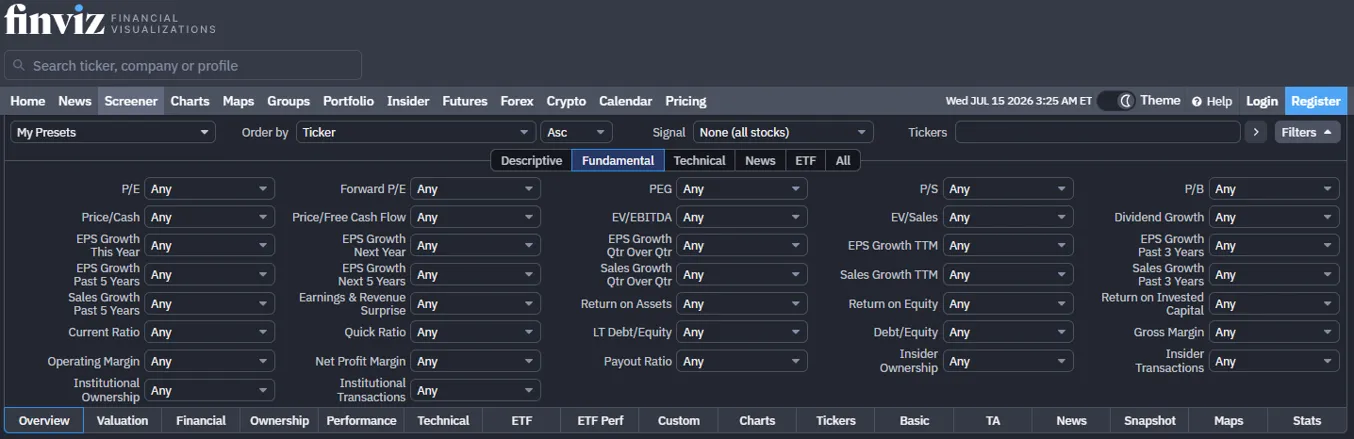
Task: Select the Performance view tab
Action: click(361, 421)
